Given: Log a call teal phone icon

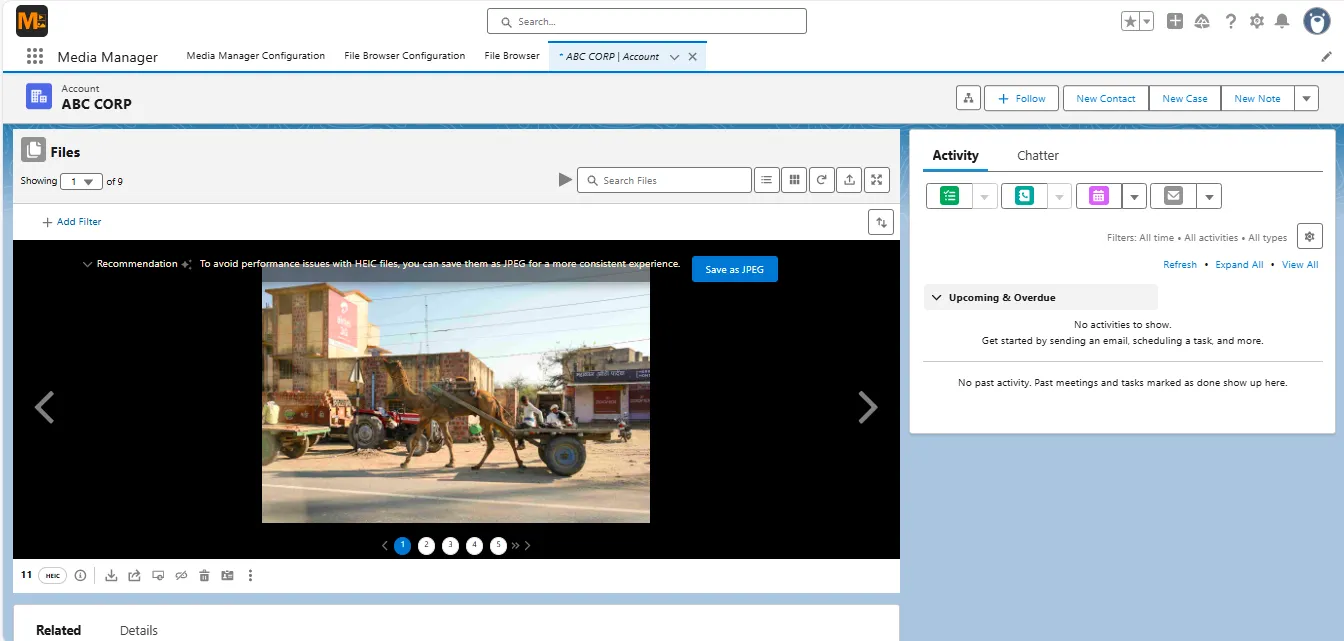Looking at the screenshot, I should (1024, 196).
